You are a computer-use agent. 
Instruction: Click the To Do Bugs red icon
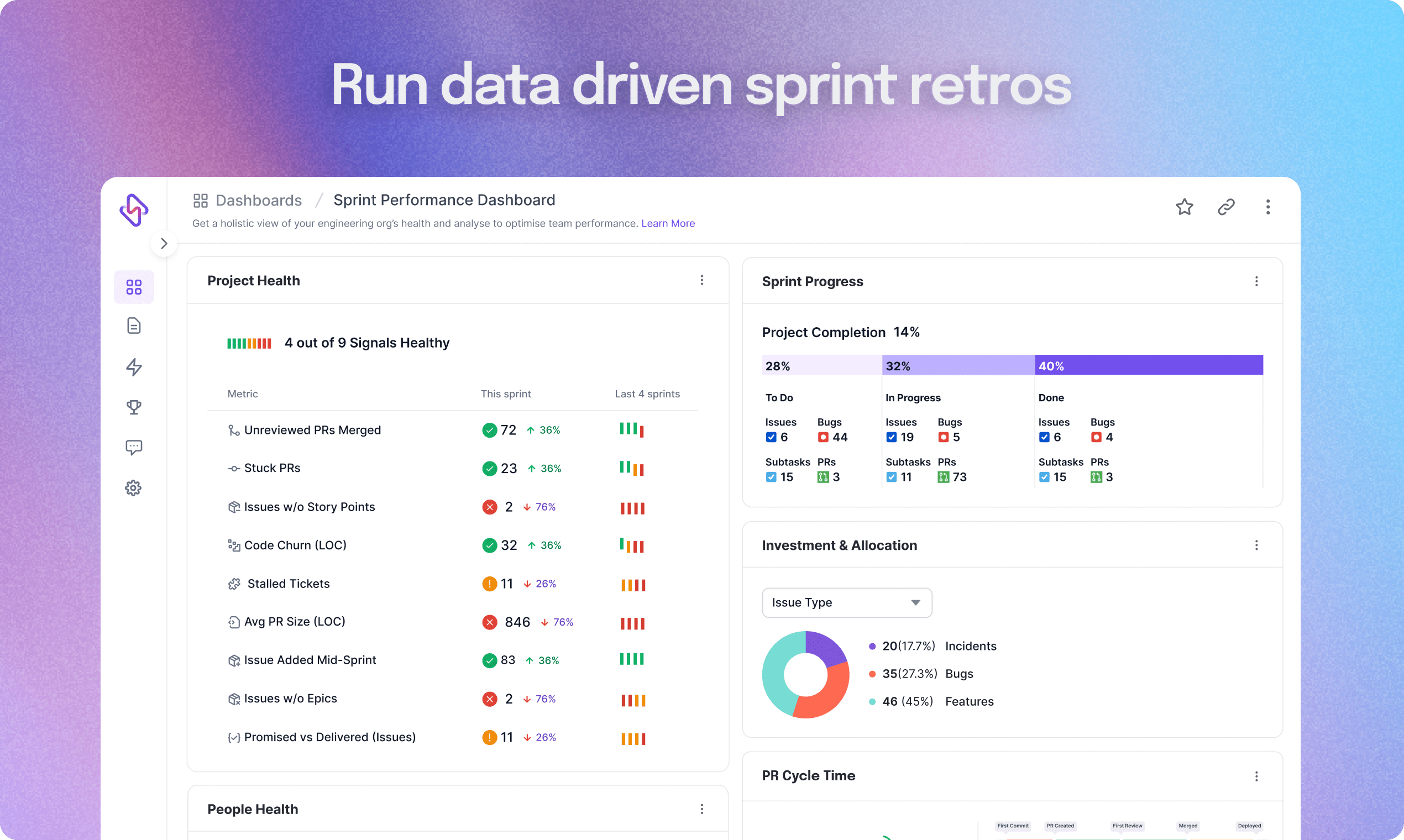823,437
